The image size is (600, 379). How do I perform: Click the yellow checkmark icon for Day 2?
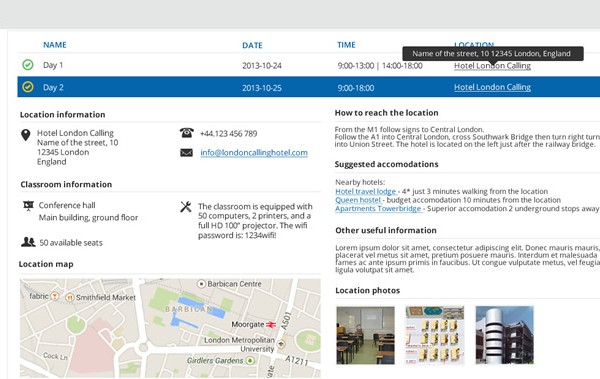click(28, 87)
